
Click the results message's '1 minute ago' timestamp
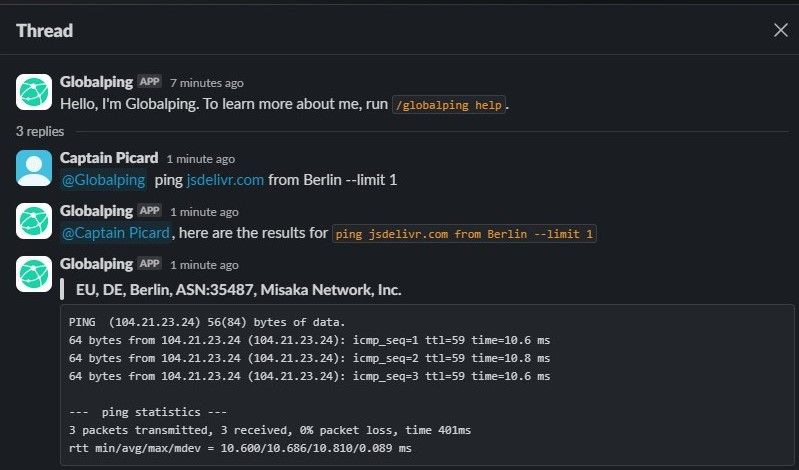[204, 212]
